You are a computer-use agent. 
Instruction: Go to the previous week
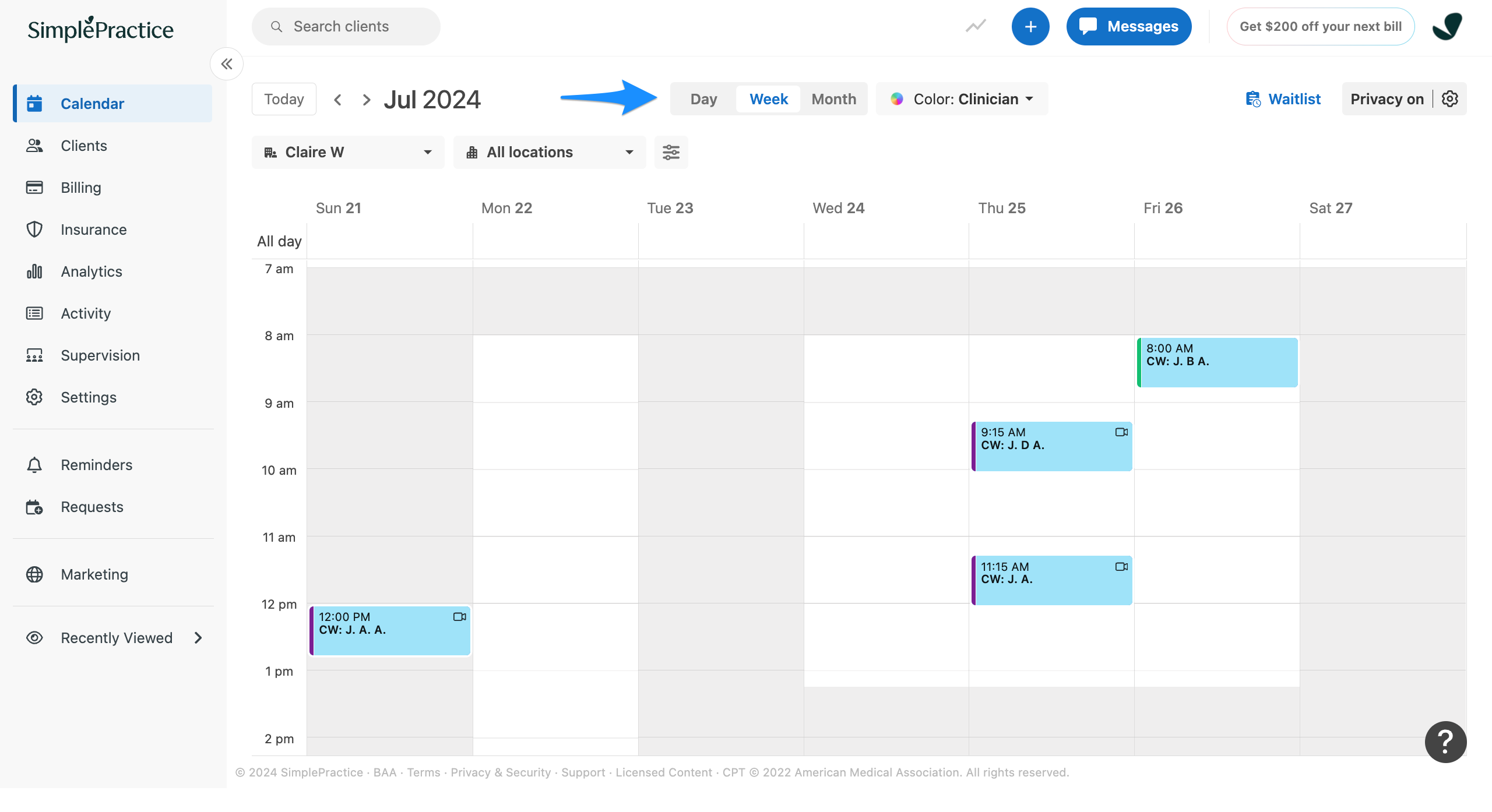tap(337, 100)
